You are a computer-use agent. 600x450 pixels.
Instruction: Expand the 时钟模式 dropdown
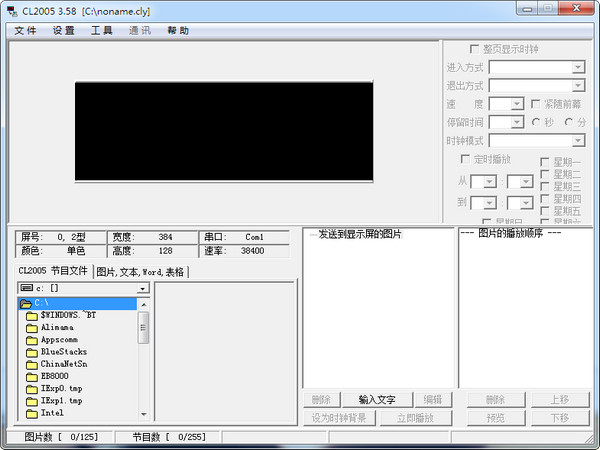578,140
